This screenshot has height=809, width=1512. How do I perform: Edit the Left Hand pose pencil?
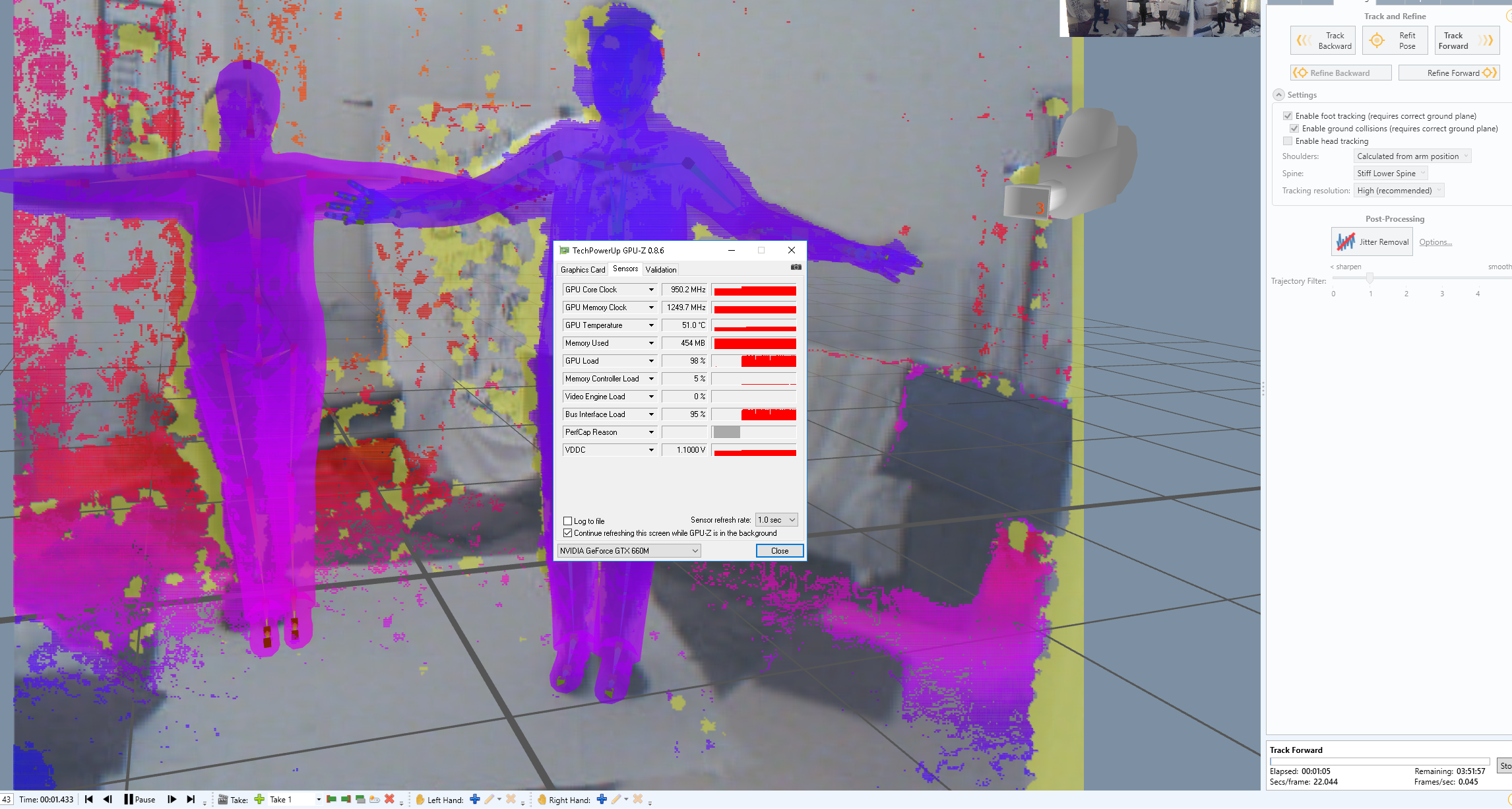click(x=489, y=799)
